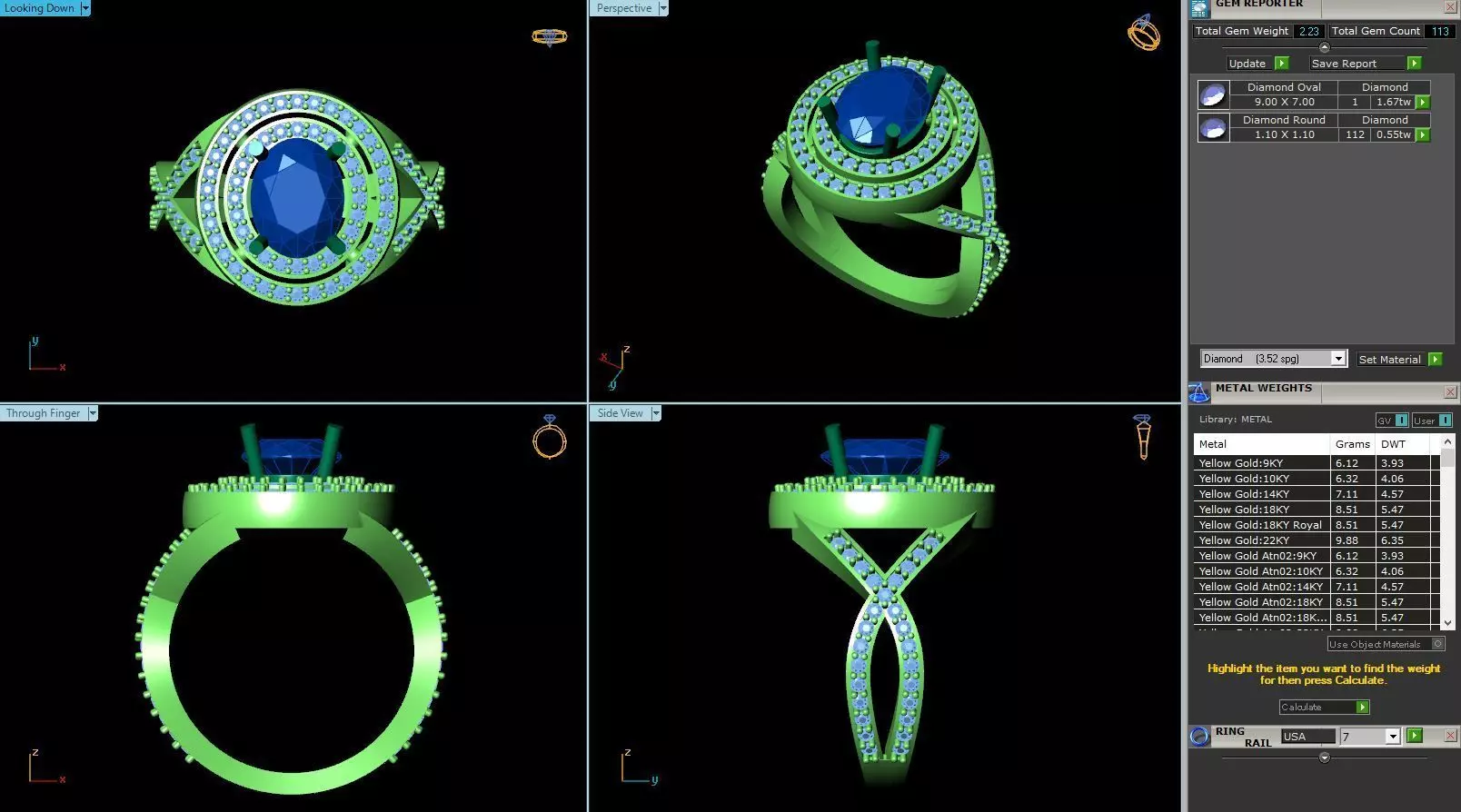Collapse Gem Reporter panel with arrow handle
The height and width of the screenshot is (812, 1461).
pyautogui.click(x=1324, y=47)
